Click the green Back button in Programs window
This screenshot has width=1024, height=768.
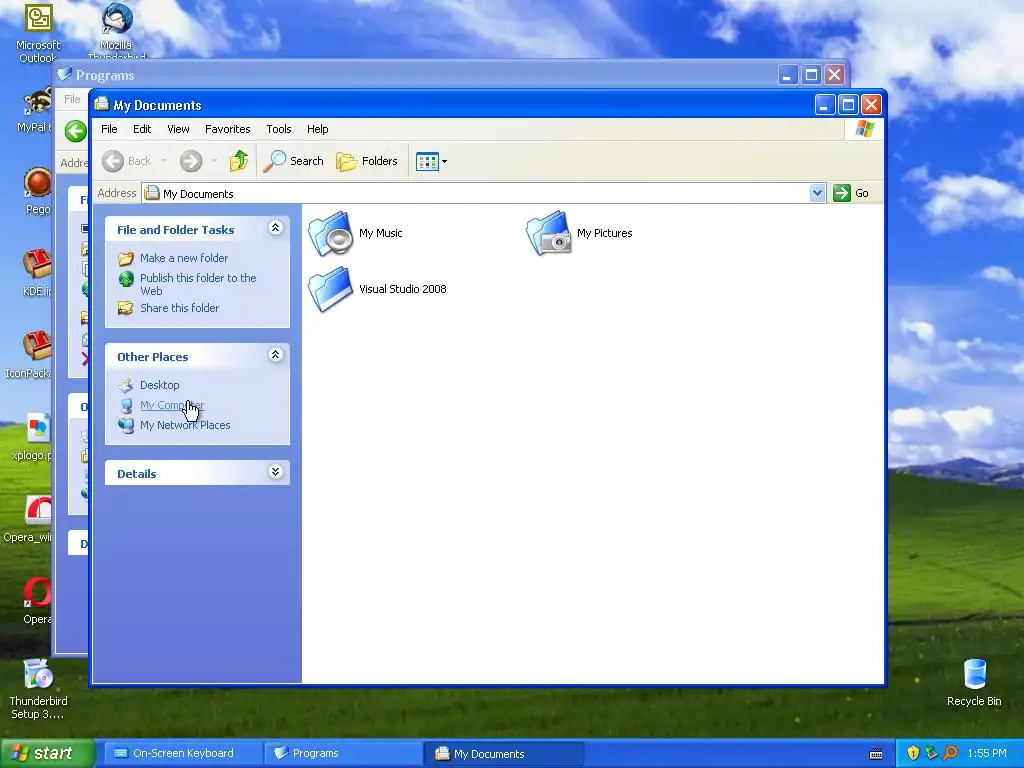point(76,131)
